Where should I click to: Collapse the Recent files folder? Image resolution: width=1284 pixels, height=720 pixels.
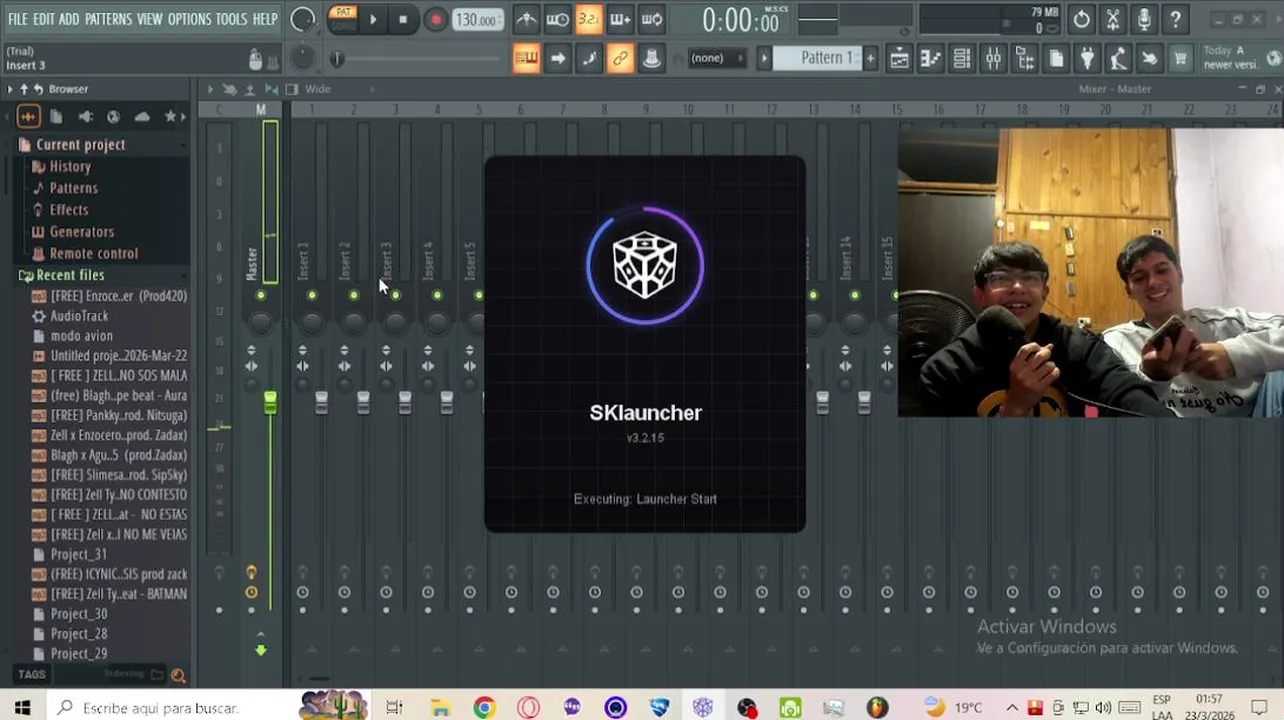point(69,275)
